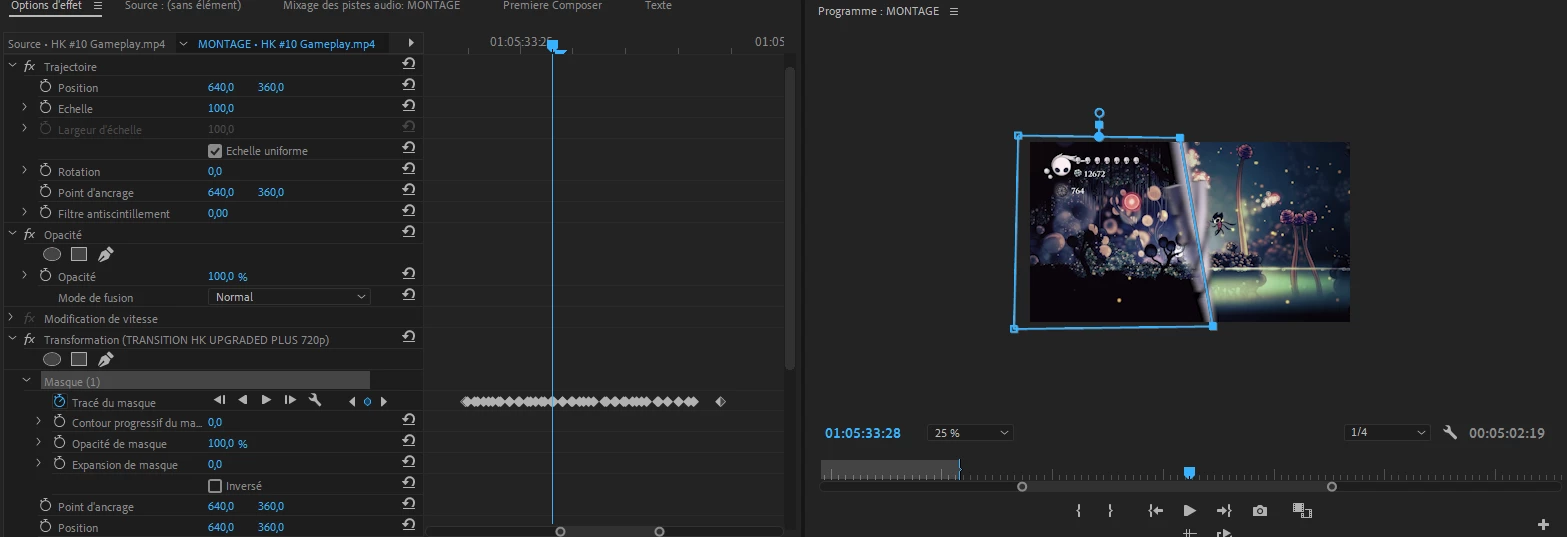Select pen mask tool under Transformation effect
The height and width of the screenshot is (537, 1567).
point(105,360)
